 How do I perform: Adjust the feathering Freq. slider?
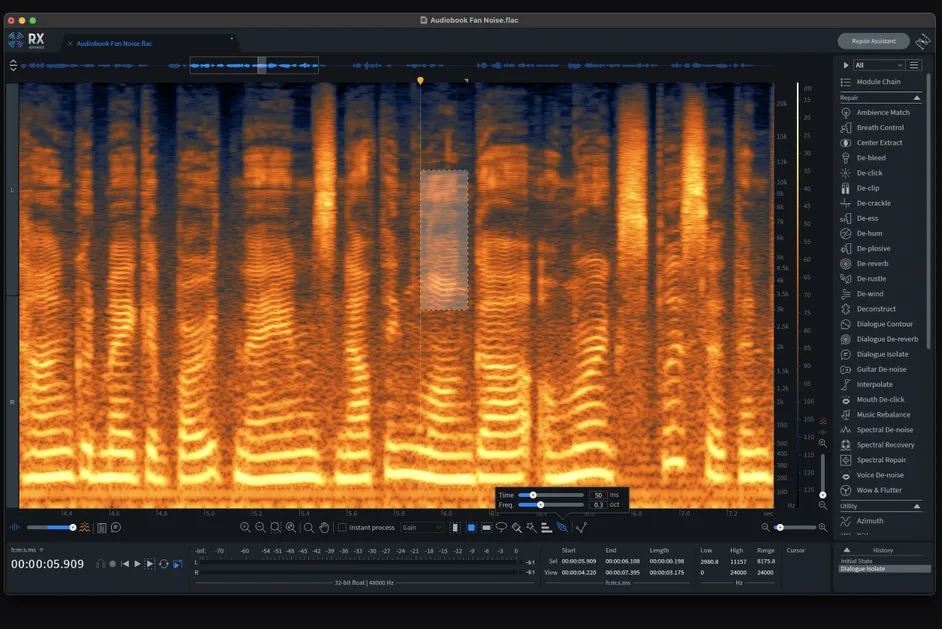pos(540,505)
